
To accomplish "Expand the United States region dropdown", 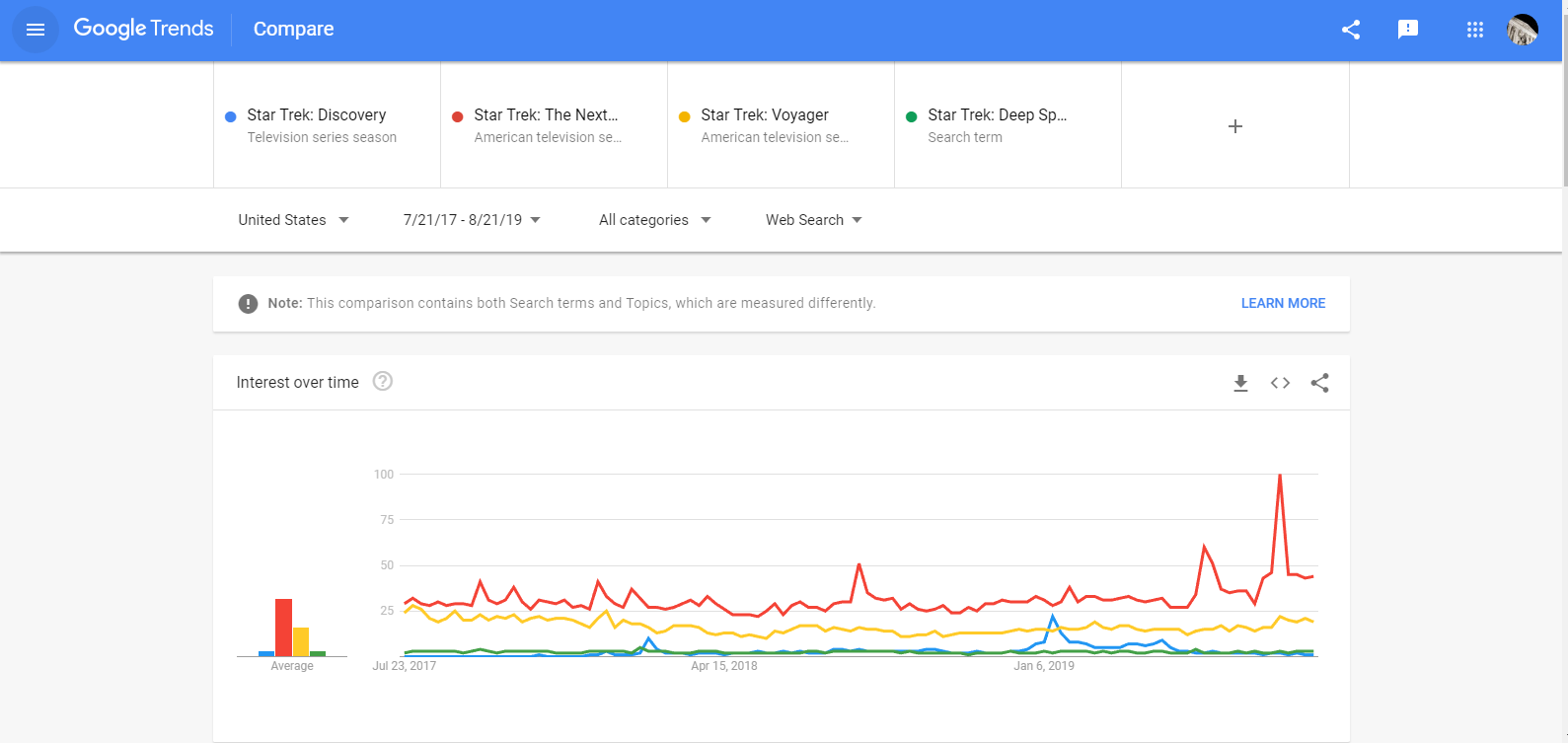I will (293, 220).
